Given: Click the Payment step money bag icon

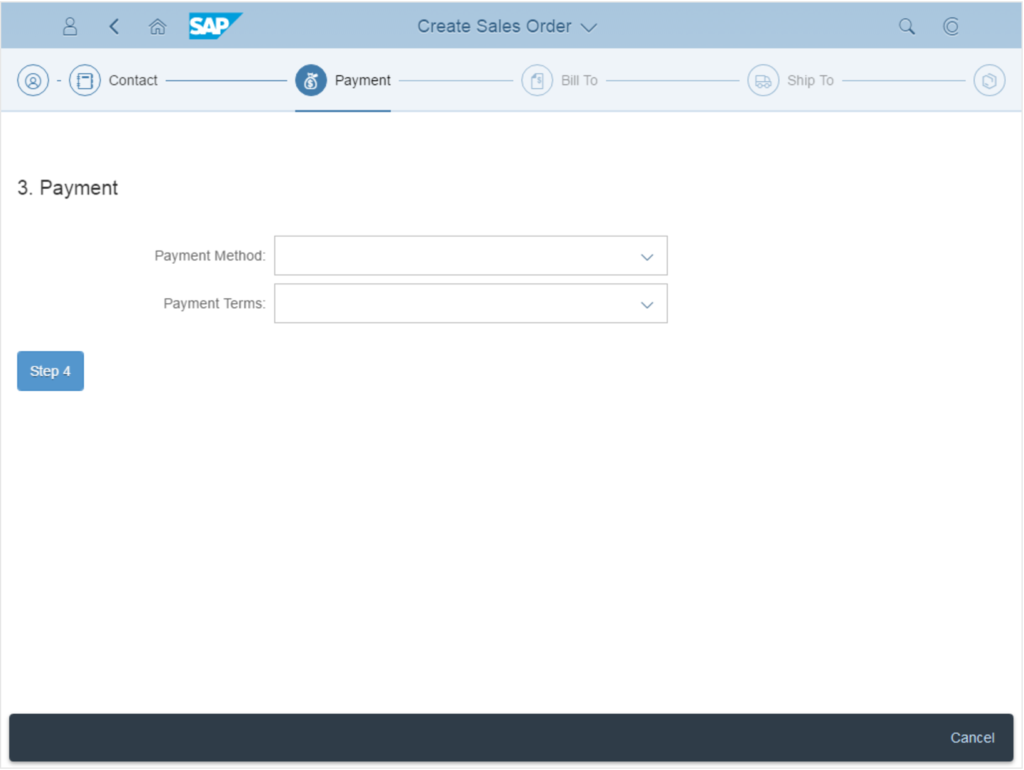Looking at the screenshot, I should [311, 81].
